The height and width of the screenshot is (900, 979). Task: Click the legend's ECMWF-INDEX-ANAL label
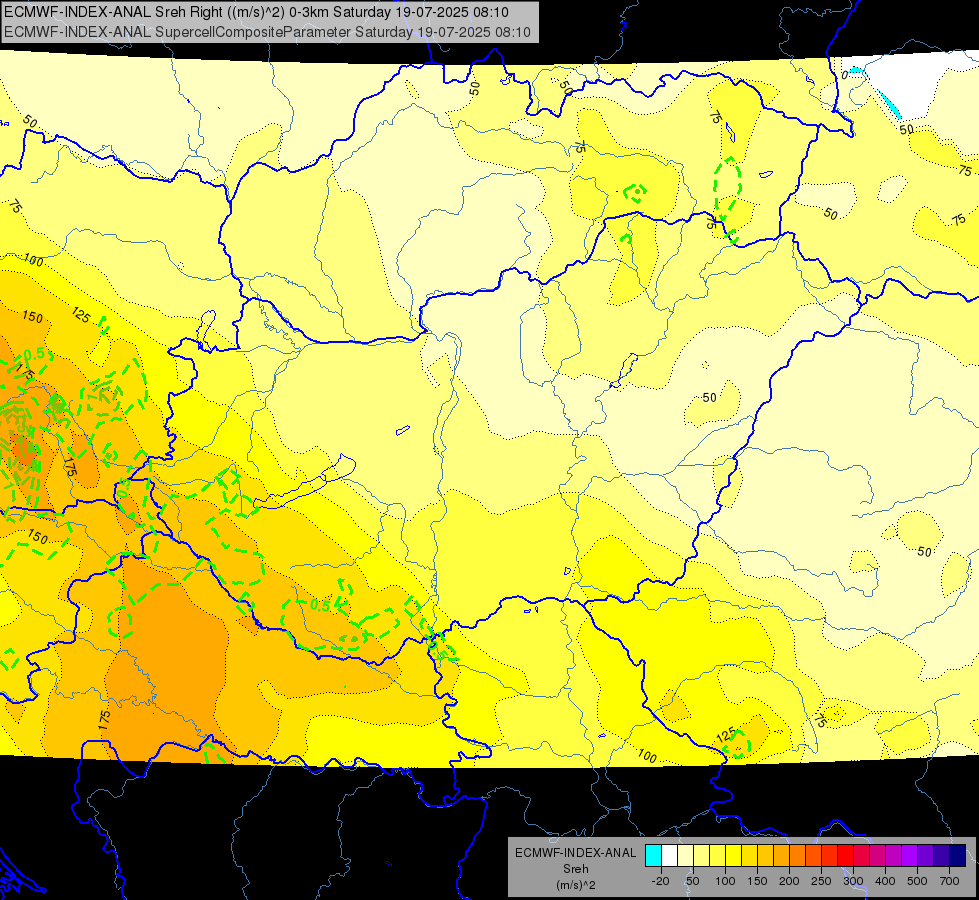pos(575,853)
